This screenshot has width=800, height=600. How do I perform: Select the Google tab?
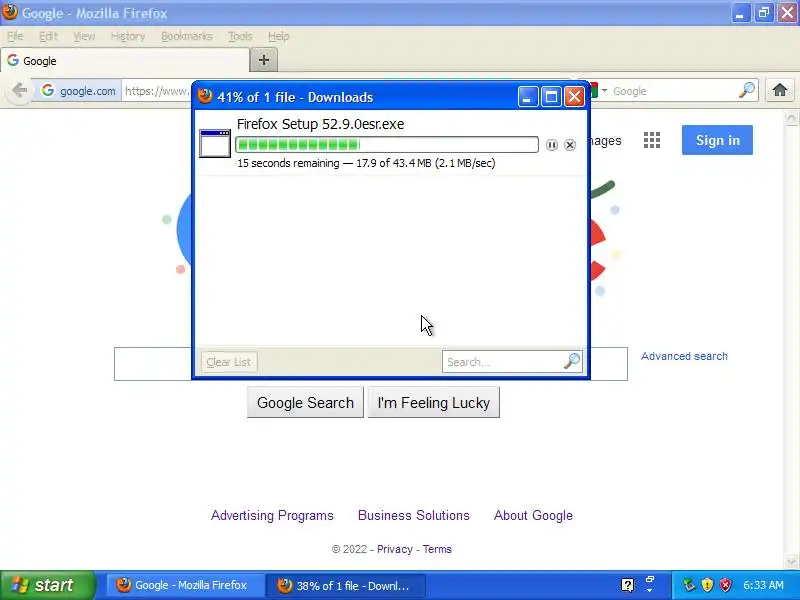(125, 61)
